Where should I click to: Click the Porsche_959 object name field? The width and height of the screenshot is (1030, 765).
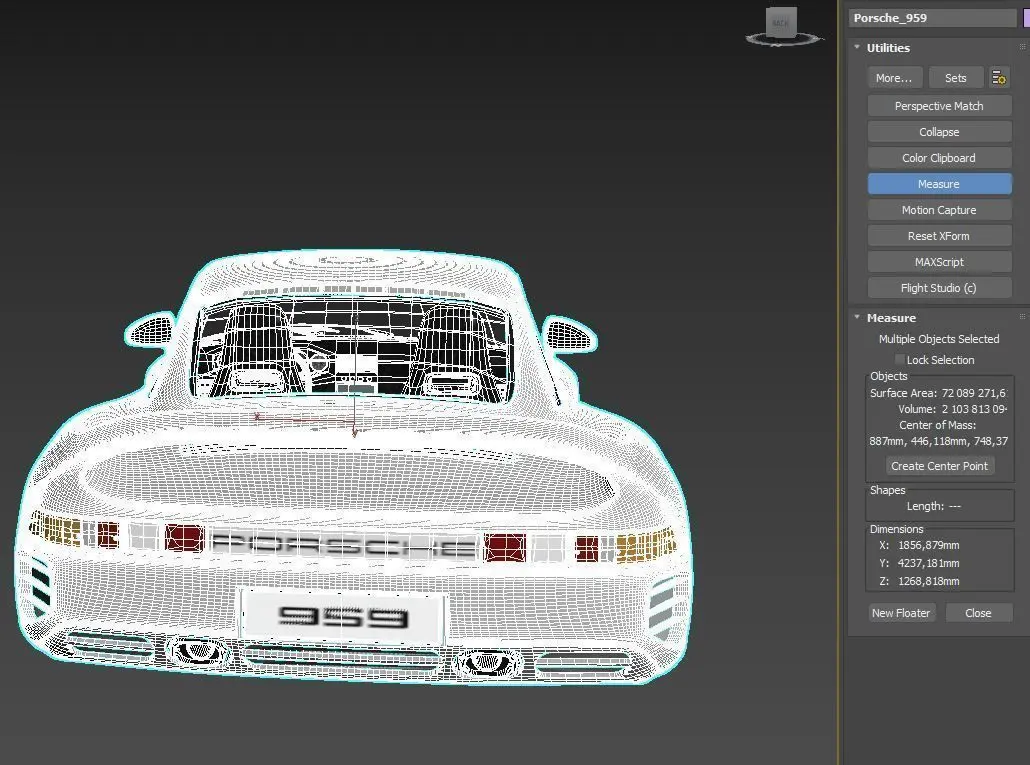point(932,18)
